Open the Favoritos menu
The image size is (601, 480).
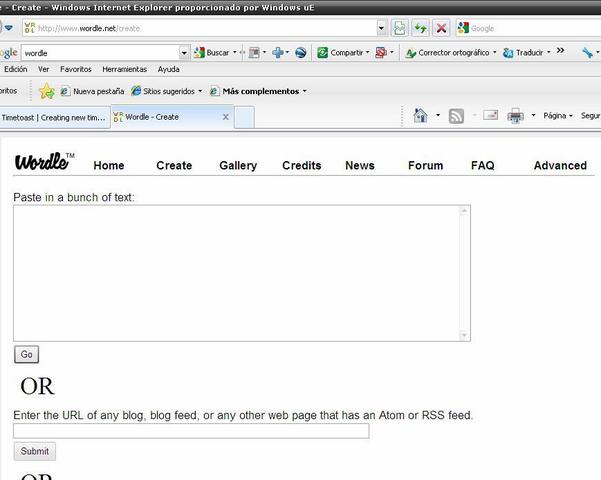(x=76, y=69)
